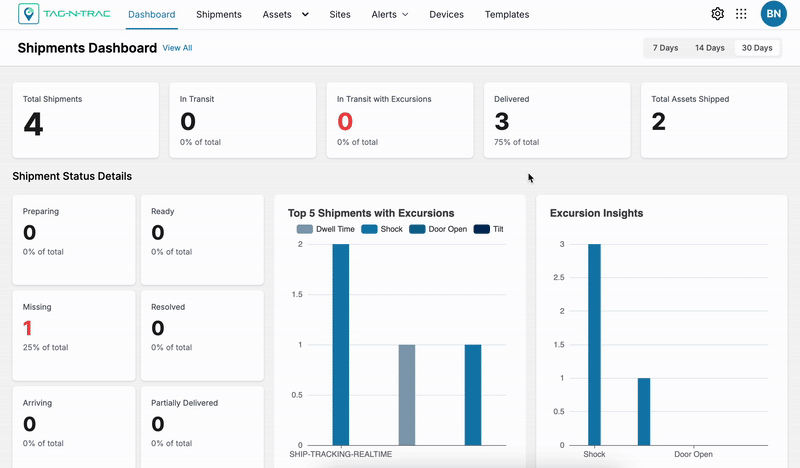
Task: Click the Excursion Insights title
Action: click(596, 213)
